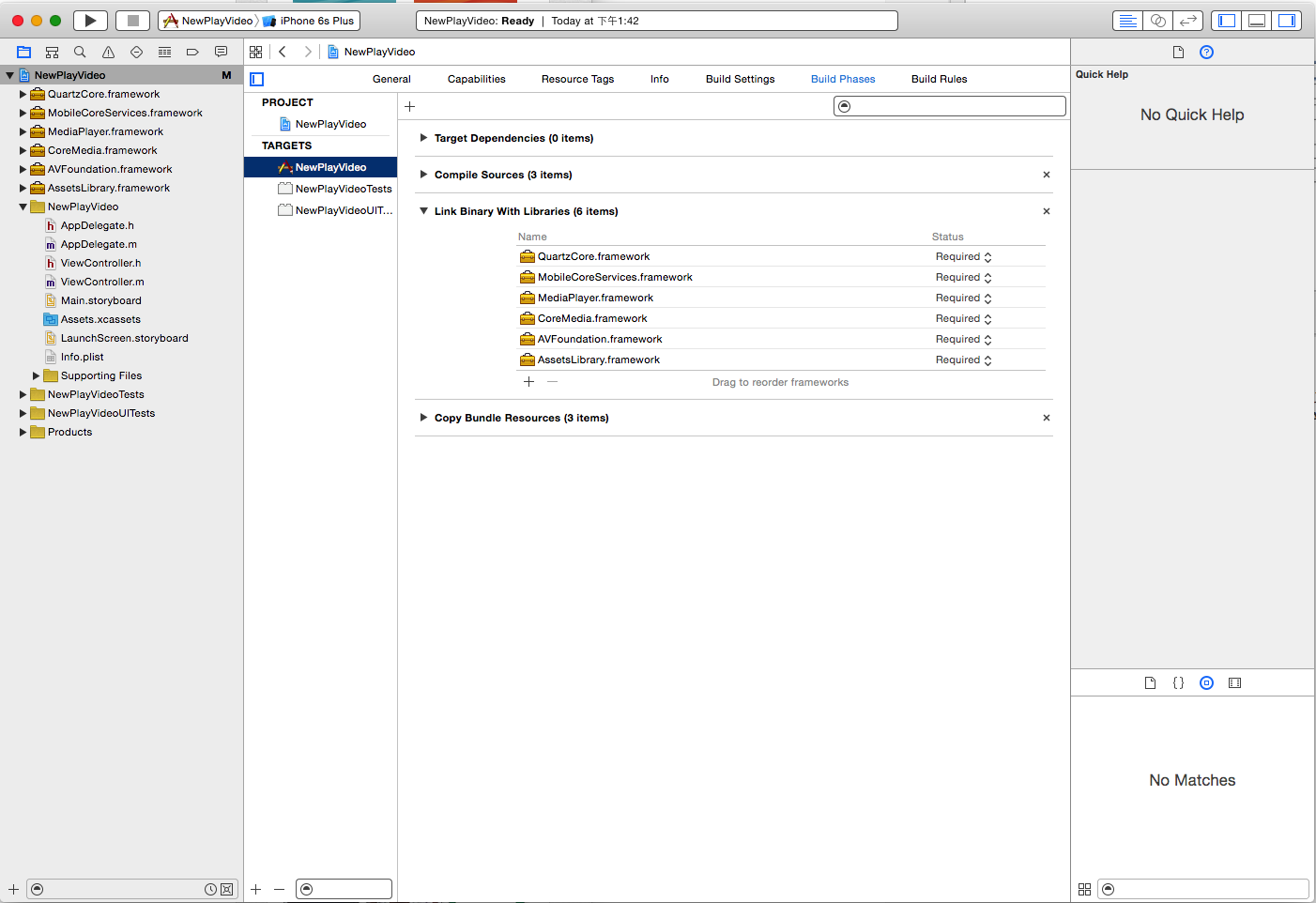
Task: Show the object library
Action: tap(1207, 683)
